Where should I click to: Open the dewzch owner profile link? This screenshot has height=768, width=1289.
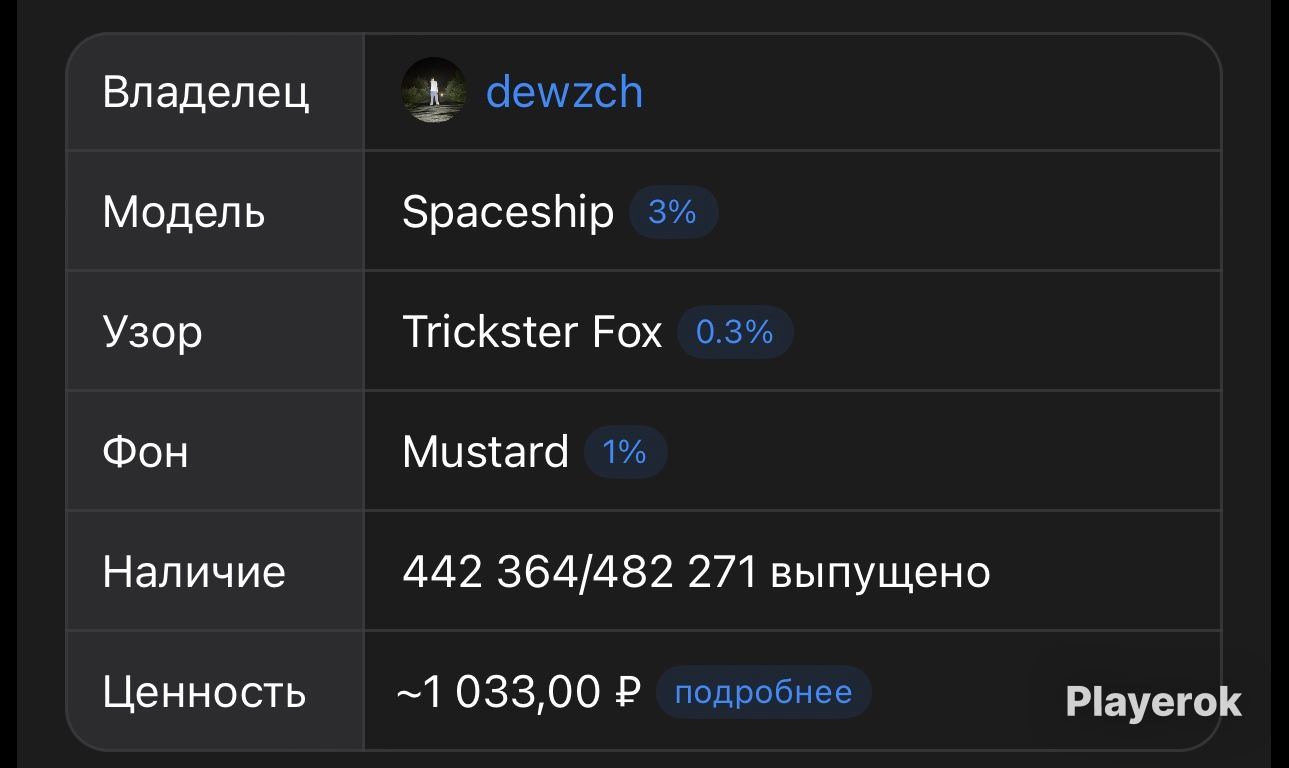click(x=564, y=92)
